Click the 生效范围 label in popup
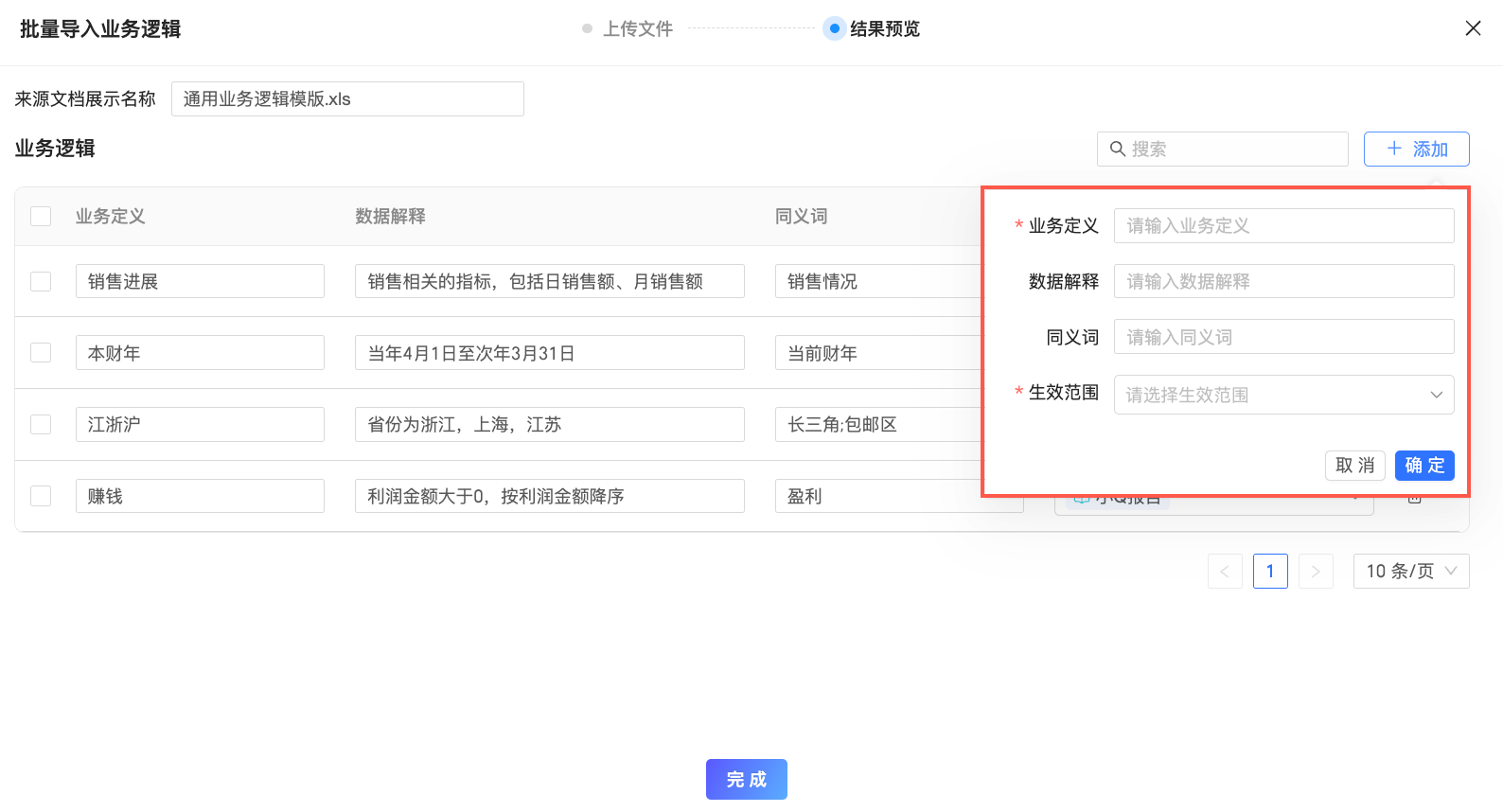 pos(1064,392)
